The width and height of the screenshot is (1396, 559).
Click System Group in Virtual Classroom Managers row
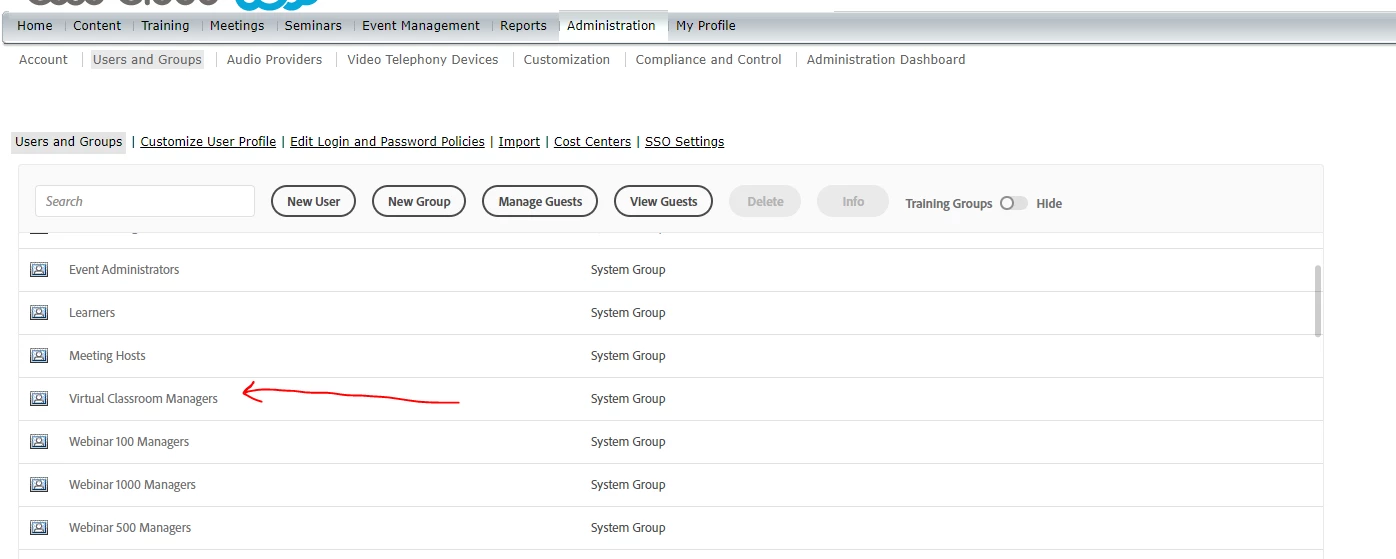click(628, 399)
